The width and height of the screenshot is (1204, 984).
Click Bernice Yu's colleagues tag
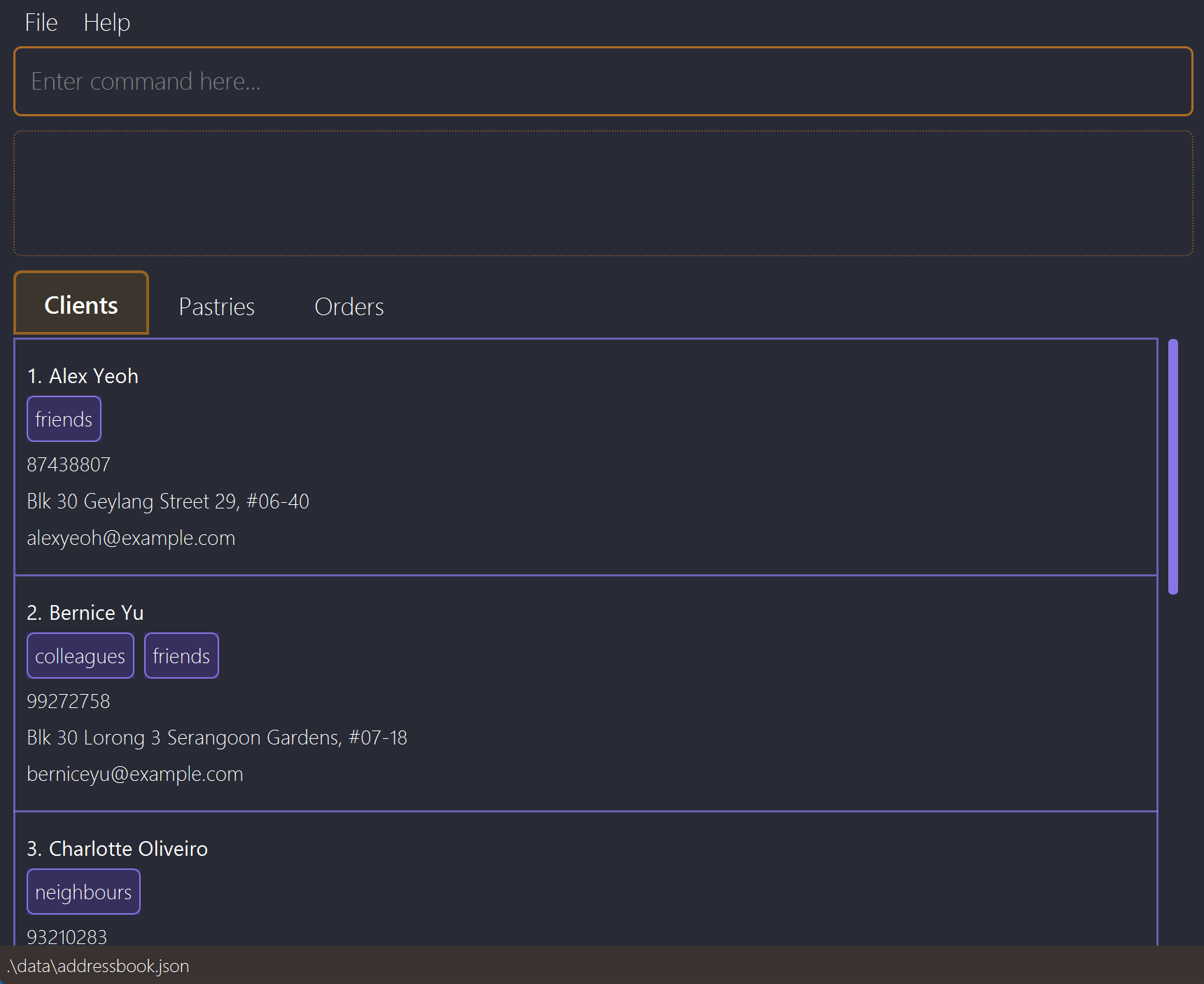click(x=80, y=656)
